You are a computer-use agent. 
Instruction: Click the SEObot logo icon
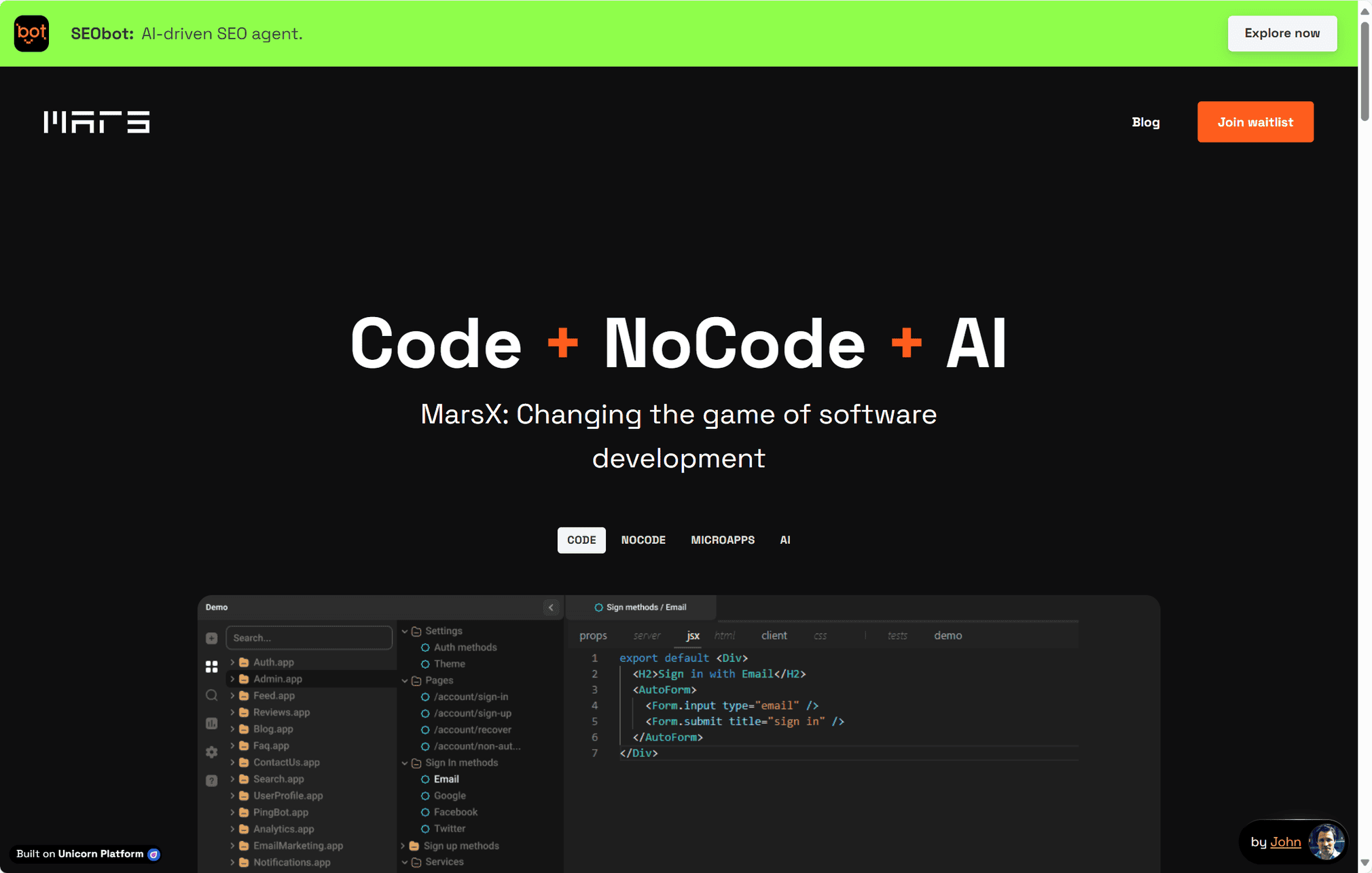[31, 33]
